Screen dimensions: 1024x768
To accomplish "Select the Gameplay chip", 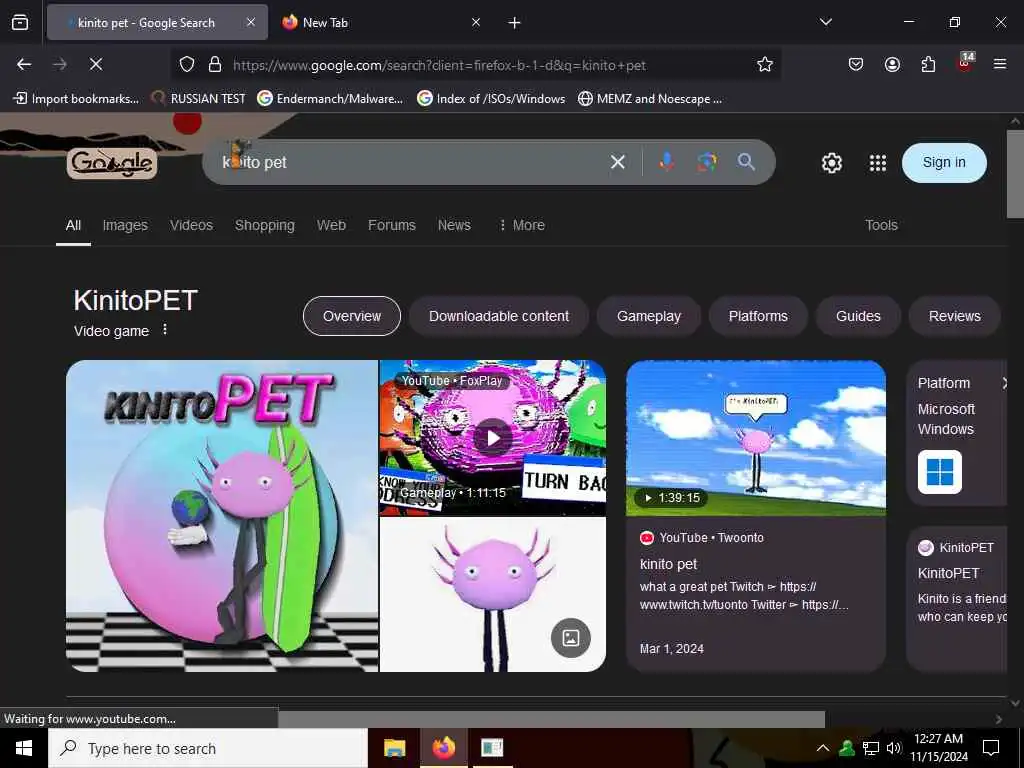I will pyautogui.click(x=648, y=316).
